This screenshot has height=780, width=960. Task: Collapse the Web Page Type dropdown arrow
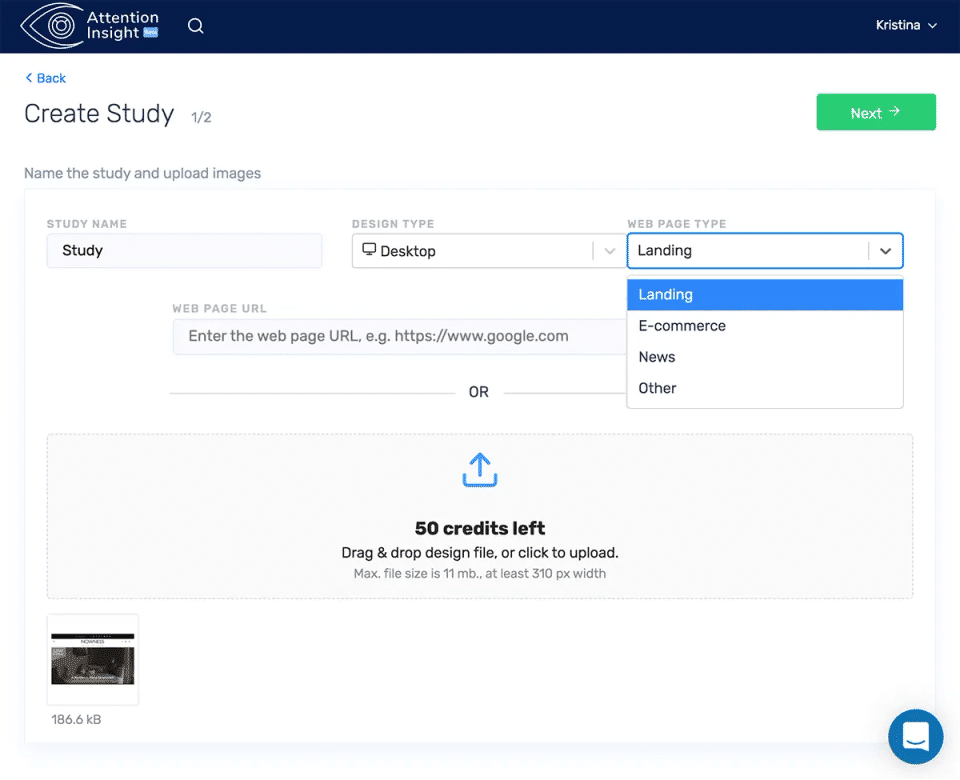[x=885, y=251]
